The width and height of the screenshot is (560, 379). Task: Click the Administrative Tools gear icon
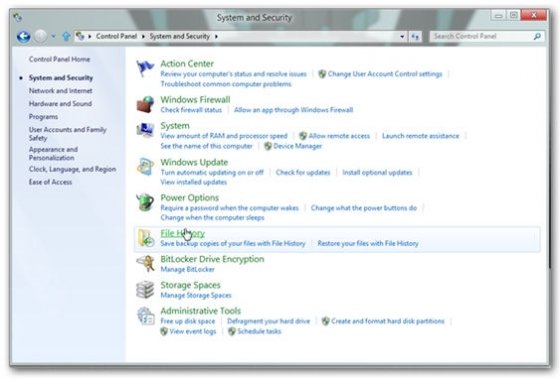point(146,316)
